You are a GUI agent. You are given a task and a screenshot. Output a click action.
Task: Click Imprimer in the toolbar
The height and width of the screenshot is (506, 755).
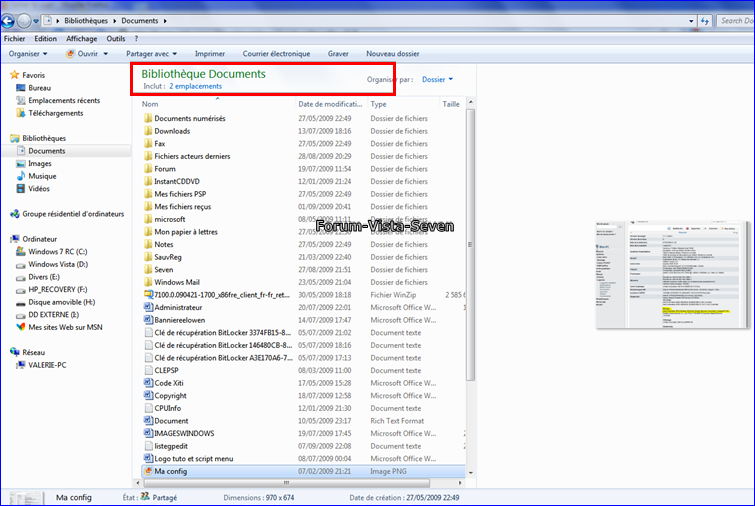(x=209, y=54)
